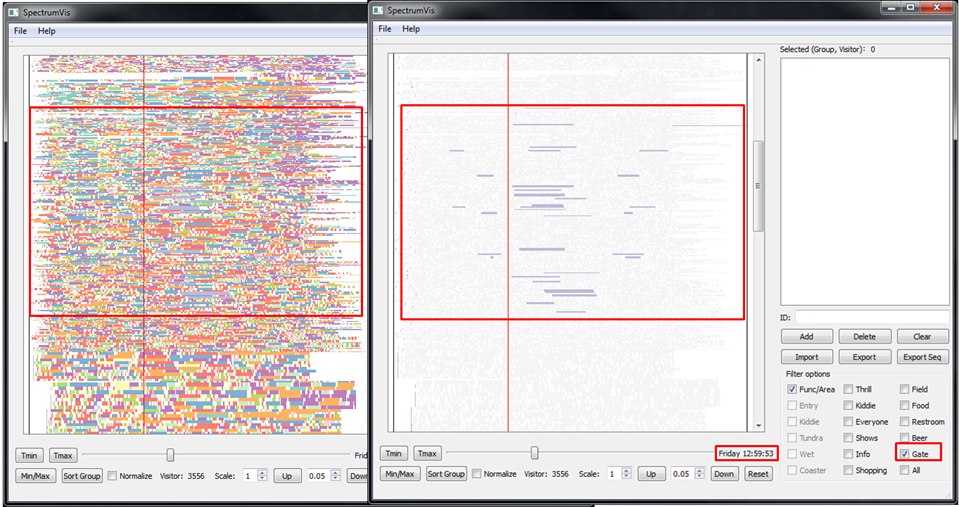
Task: Click the Add button under the ID field
Action: point(807,337)
